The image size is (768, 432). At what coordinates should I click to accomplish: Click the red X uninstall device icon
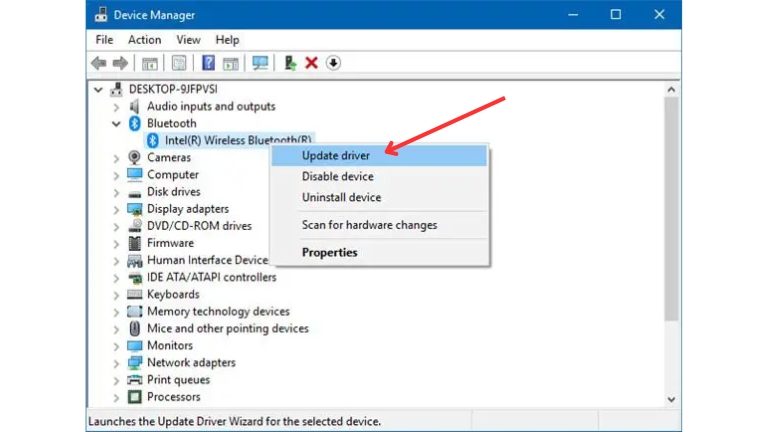pyautogui.click(x=312, y=63)
